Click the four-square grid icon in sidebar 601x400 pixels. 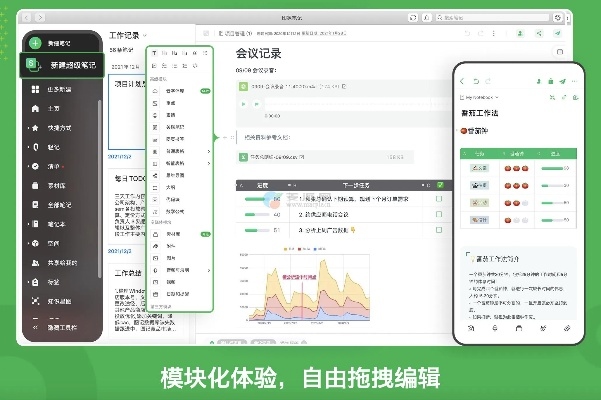point(35,89)
